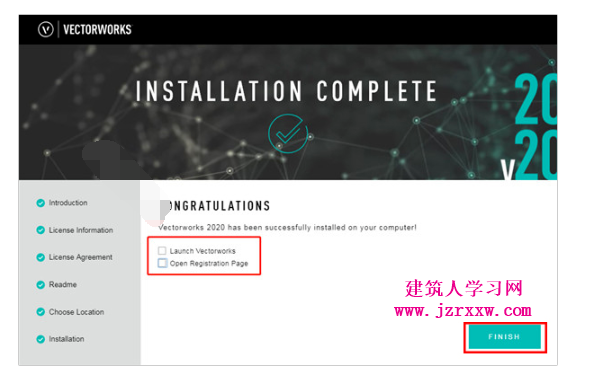594x385 pixels.
Task: Click the 'Vectorworks 2020 has been successfully installed' message
Action: click(288, 227)
